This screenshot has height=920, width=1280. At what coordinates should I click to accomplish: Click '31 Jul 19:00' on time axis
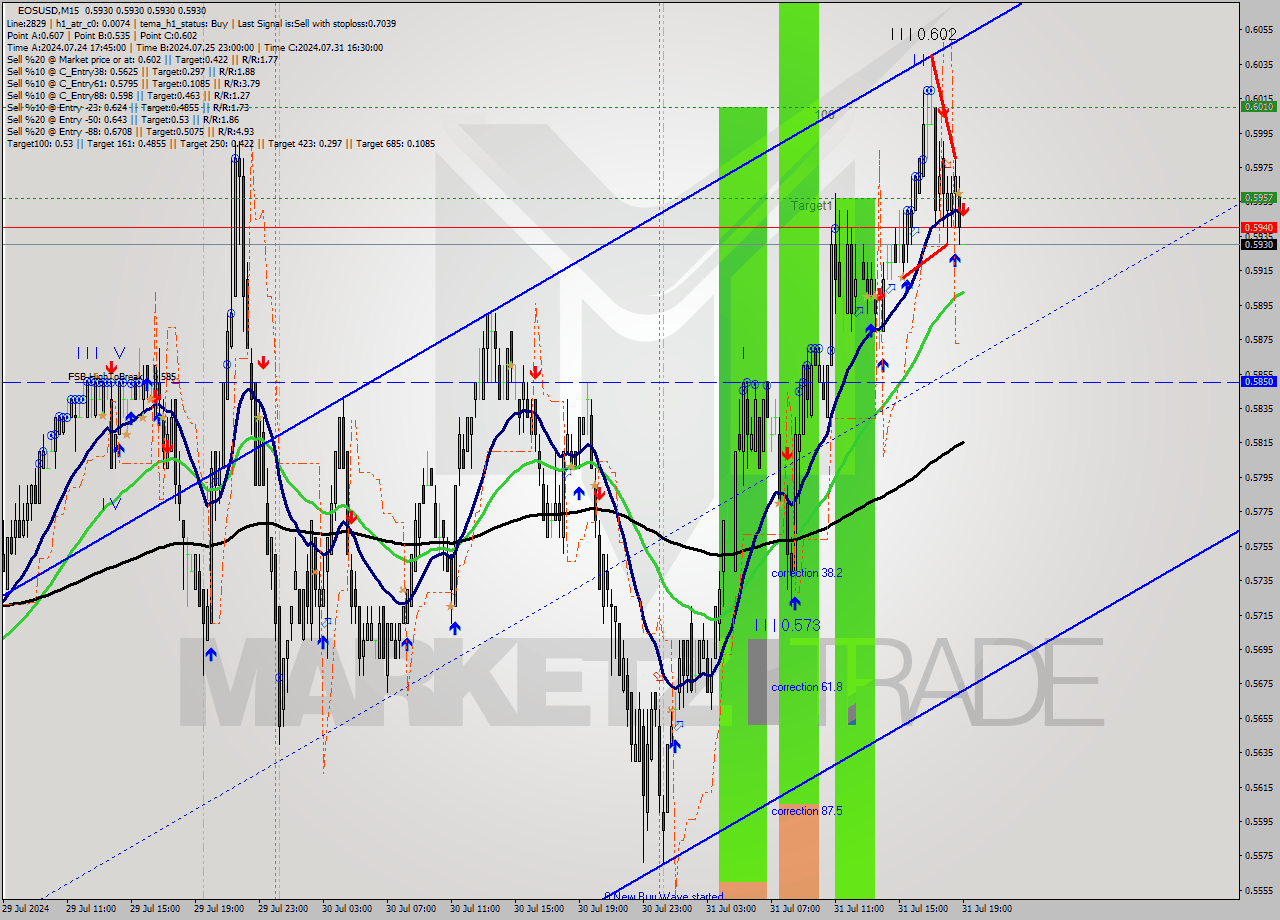click(987, 909)
